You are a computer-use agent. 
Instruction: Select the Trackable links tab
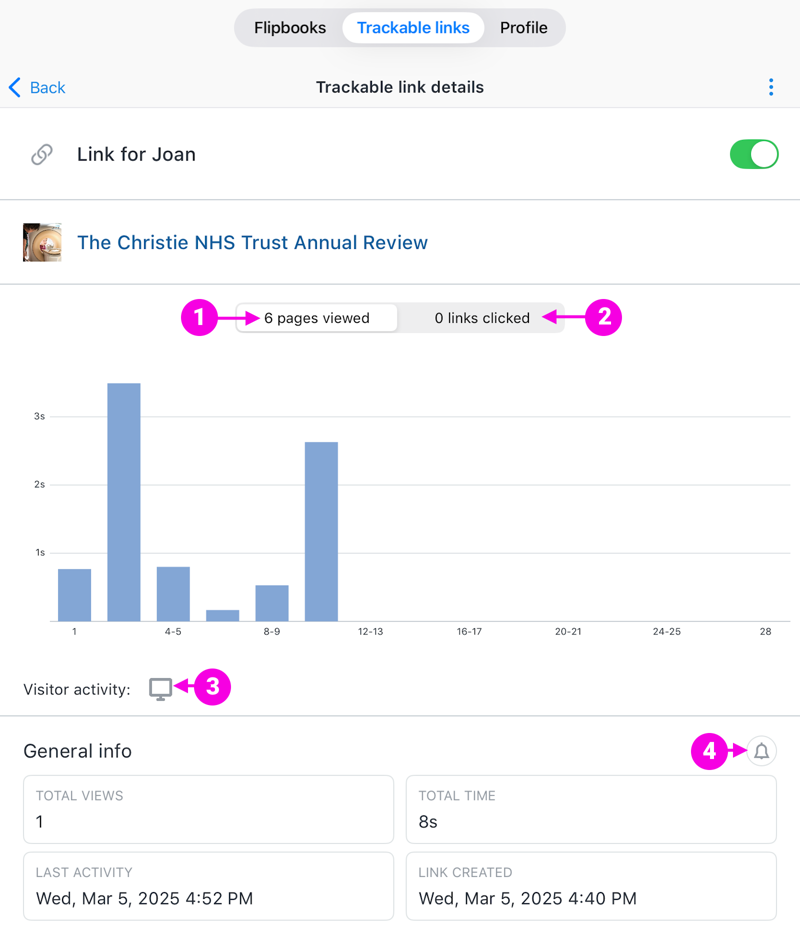point(413,28)
